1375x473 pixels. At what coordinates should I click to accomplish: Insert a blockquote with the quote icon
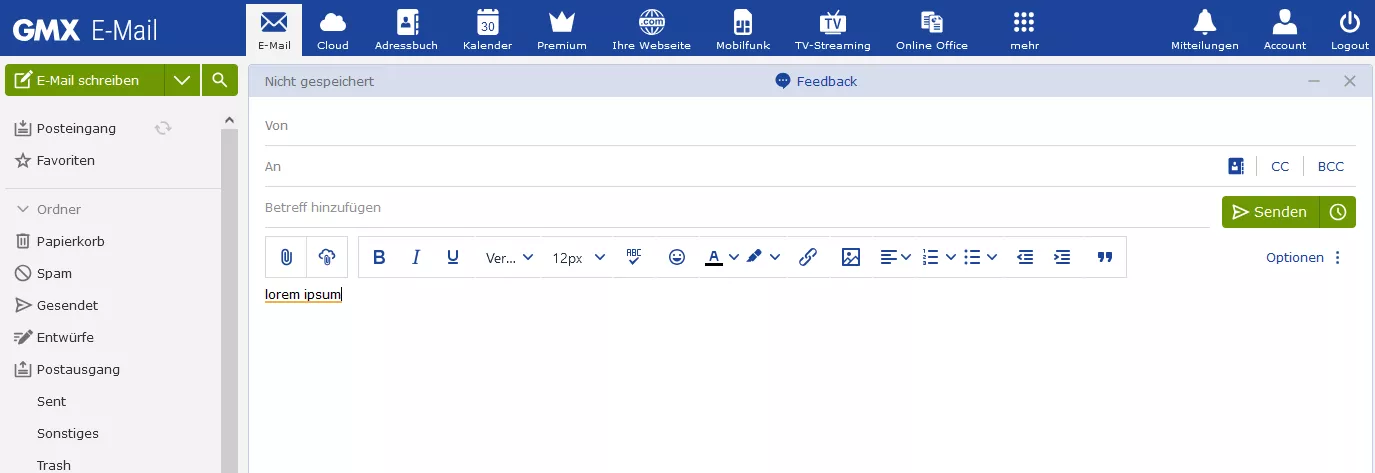(x=1105, y=257)
